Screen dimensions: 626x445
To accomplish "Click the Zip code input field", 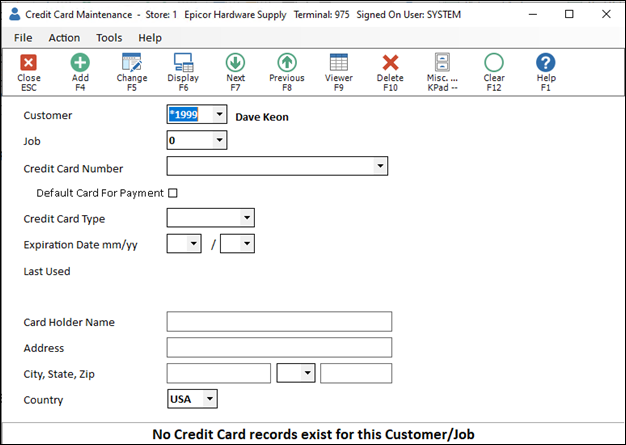I will click(356, 373).
